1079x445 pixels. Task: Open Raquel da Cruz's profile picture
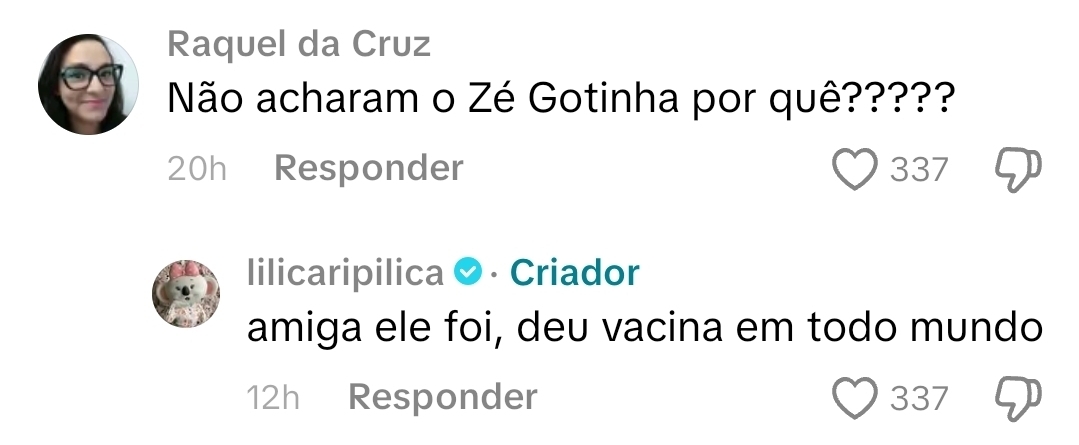tap(88, 85)
